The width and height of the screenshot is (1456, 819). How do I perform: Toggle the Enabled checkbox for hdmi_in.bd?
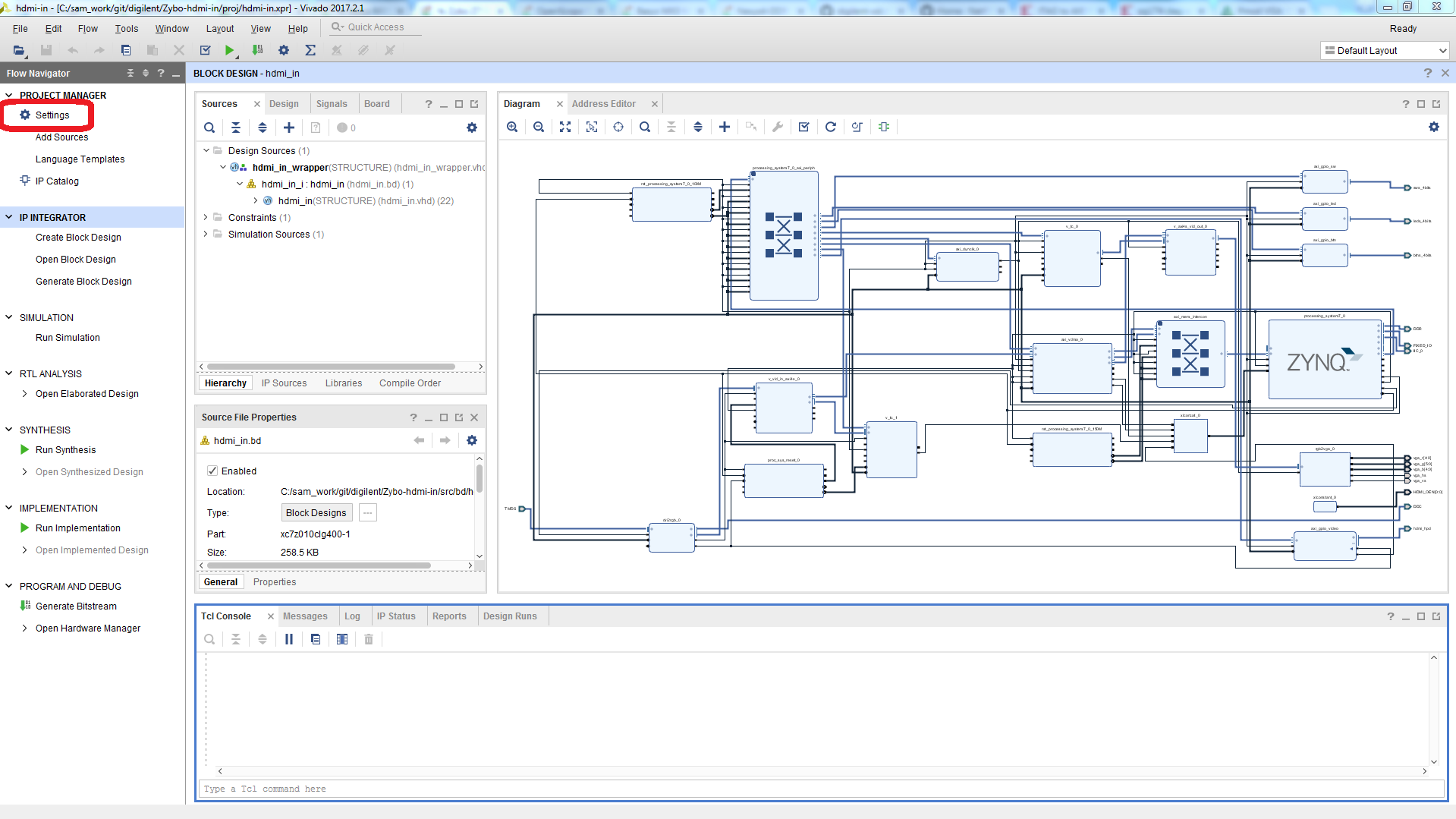[x=212, y=471]
